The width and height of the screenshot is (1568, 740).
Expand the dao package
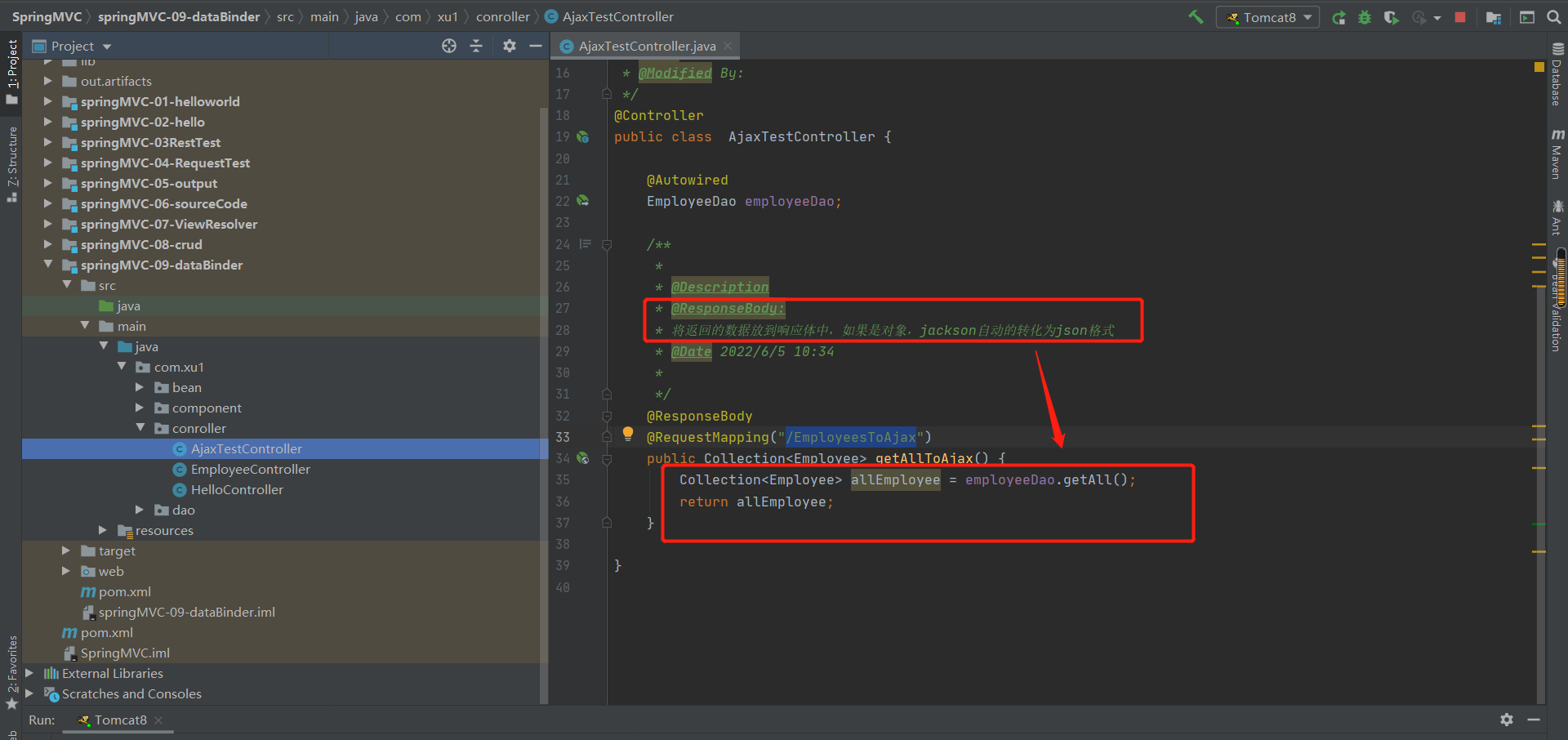139,510
